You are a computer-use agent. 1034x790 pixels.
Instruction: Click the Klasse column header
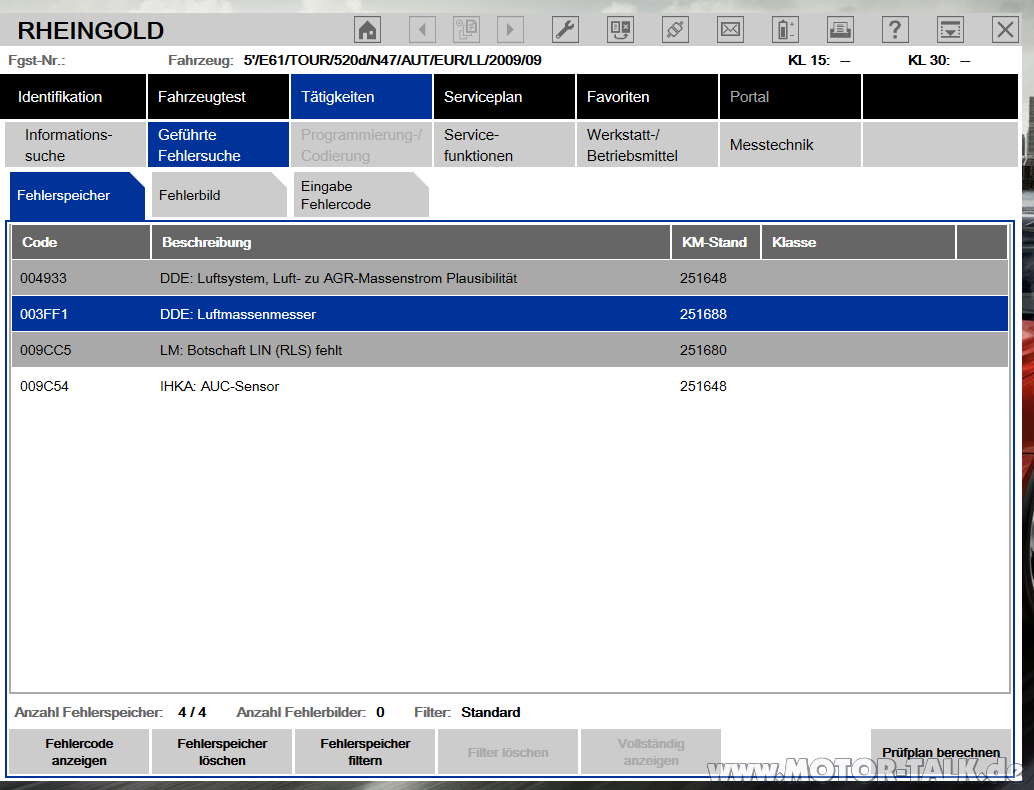[859, 242]
